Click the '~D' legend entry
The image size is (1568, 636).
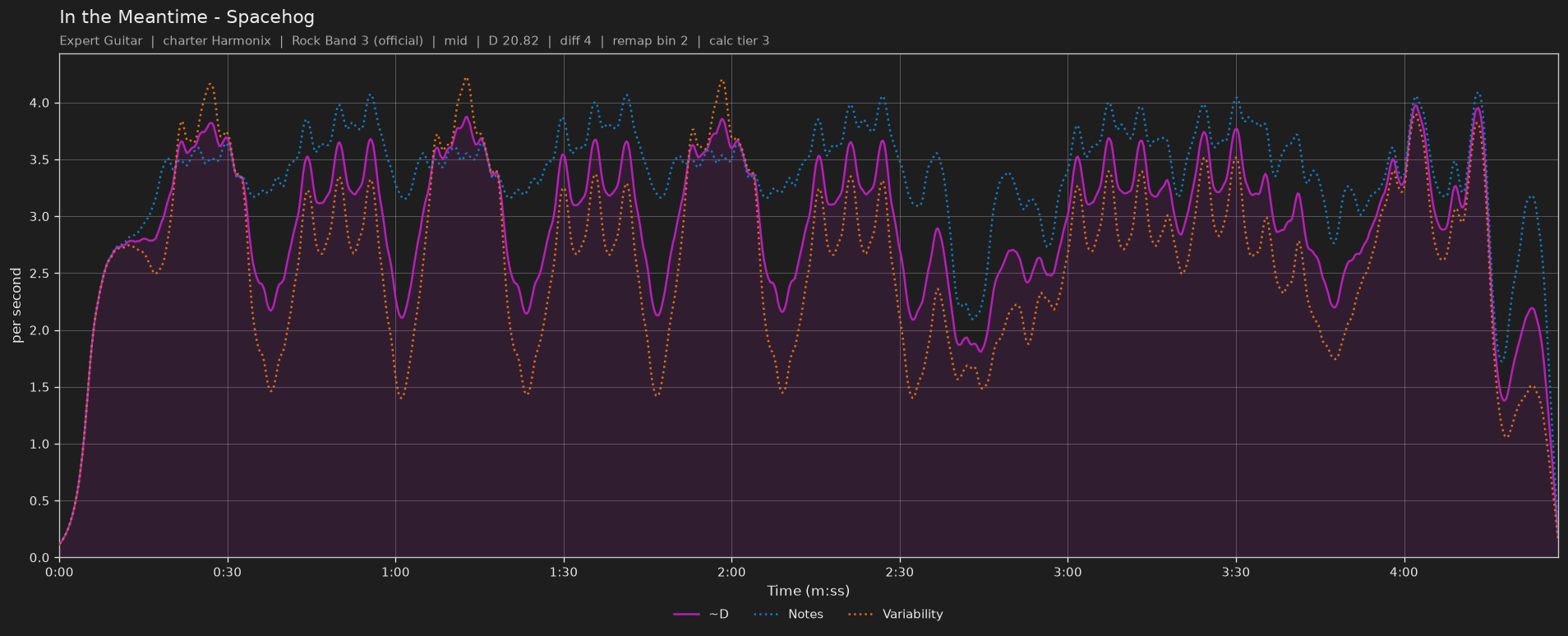pyautogui.click(x=701, y=615)
